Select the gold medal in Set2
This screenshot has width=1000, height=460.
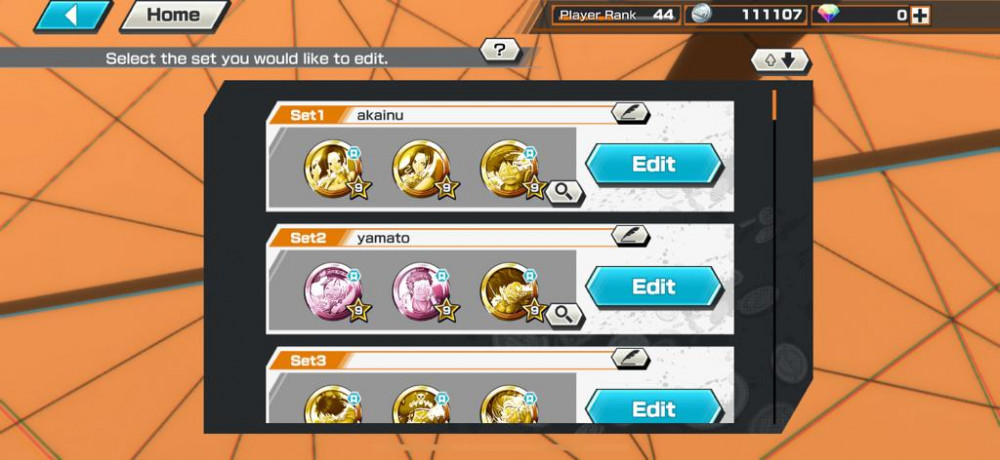(x=510, y=292)
